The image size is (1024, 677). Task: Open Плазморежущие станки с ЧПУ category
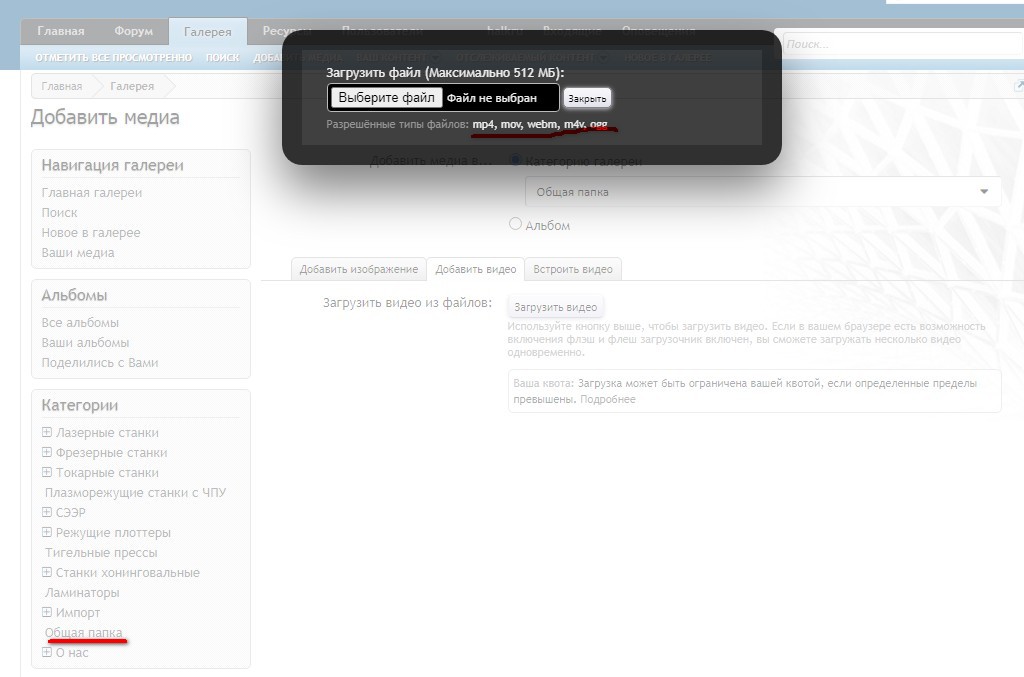(x=135, y=493)
